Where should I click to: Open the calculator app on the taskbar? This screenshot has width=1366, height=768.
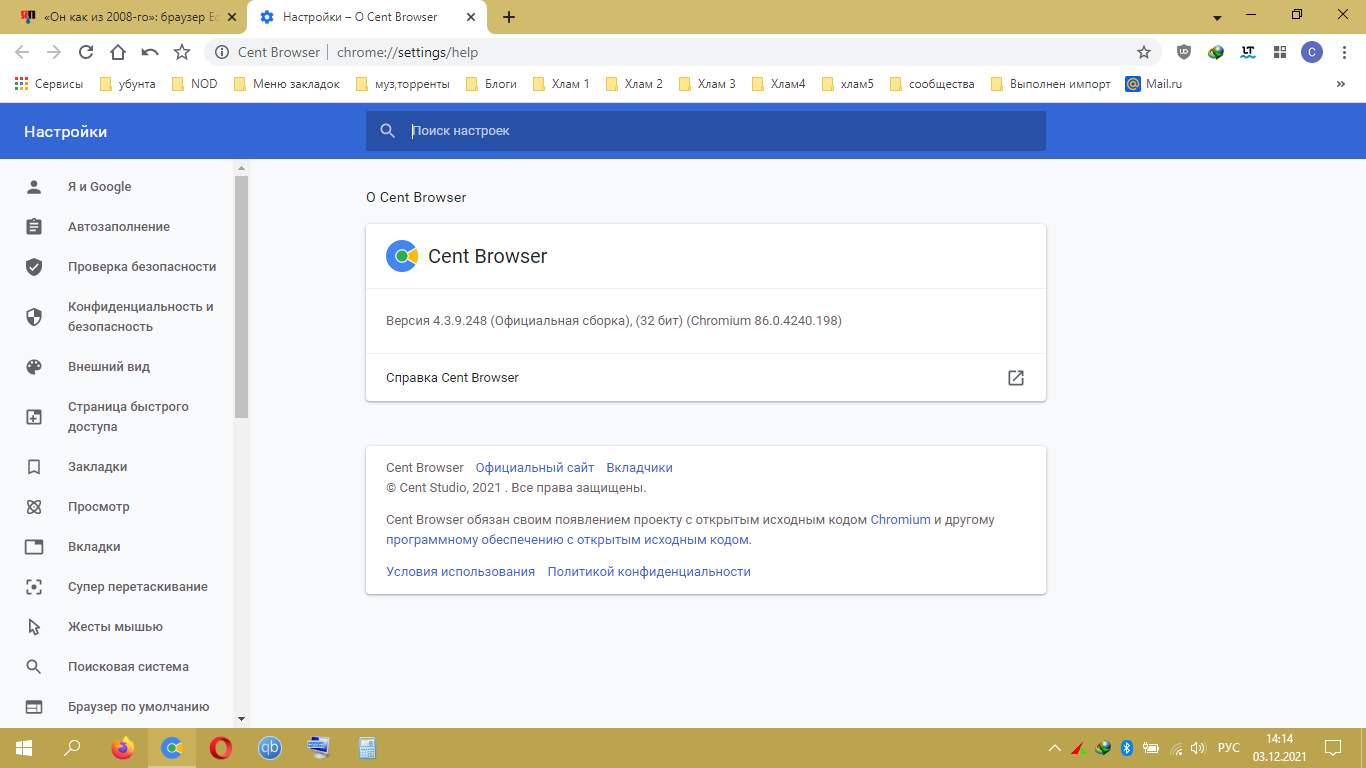(x=367, y=748)
